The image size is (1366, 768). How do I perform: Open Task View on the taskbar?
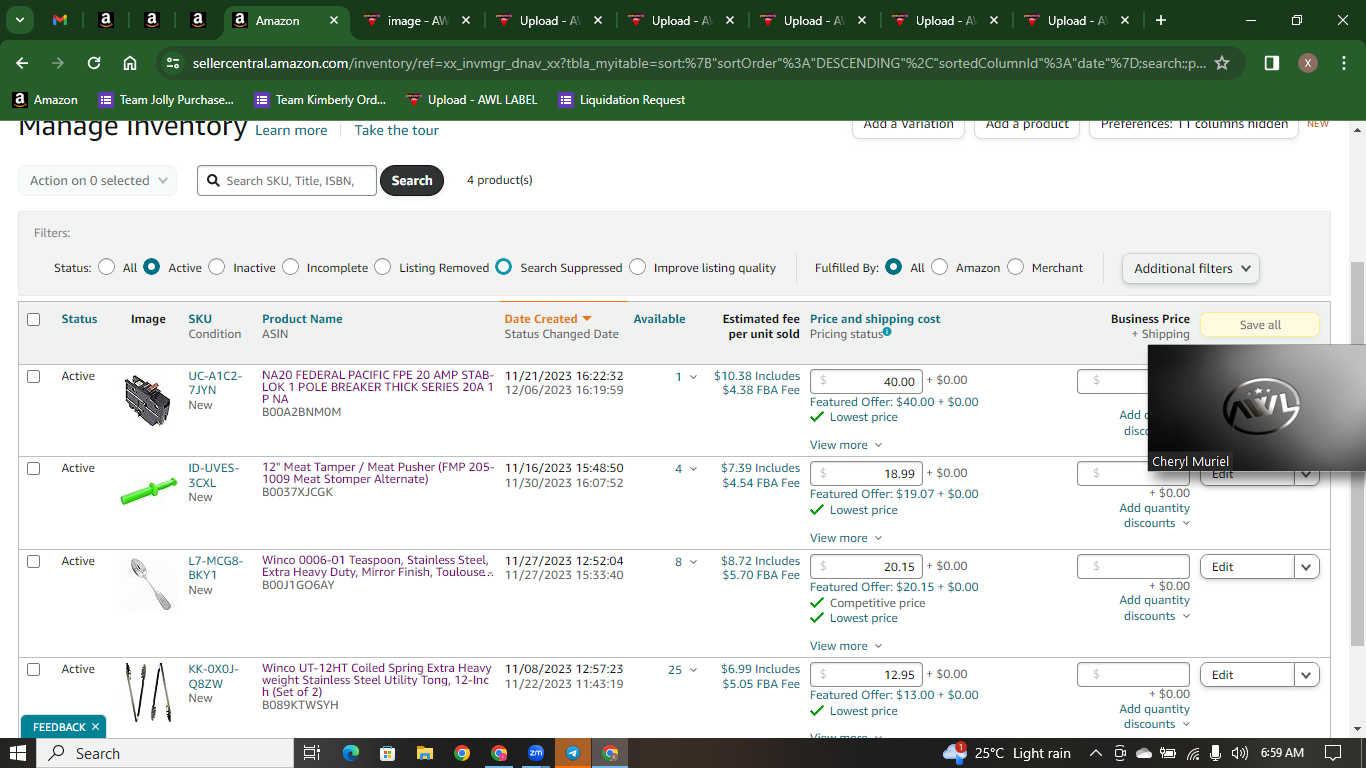pos(311,753)
